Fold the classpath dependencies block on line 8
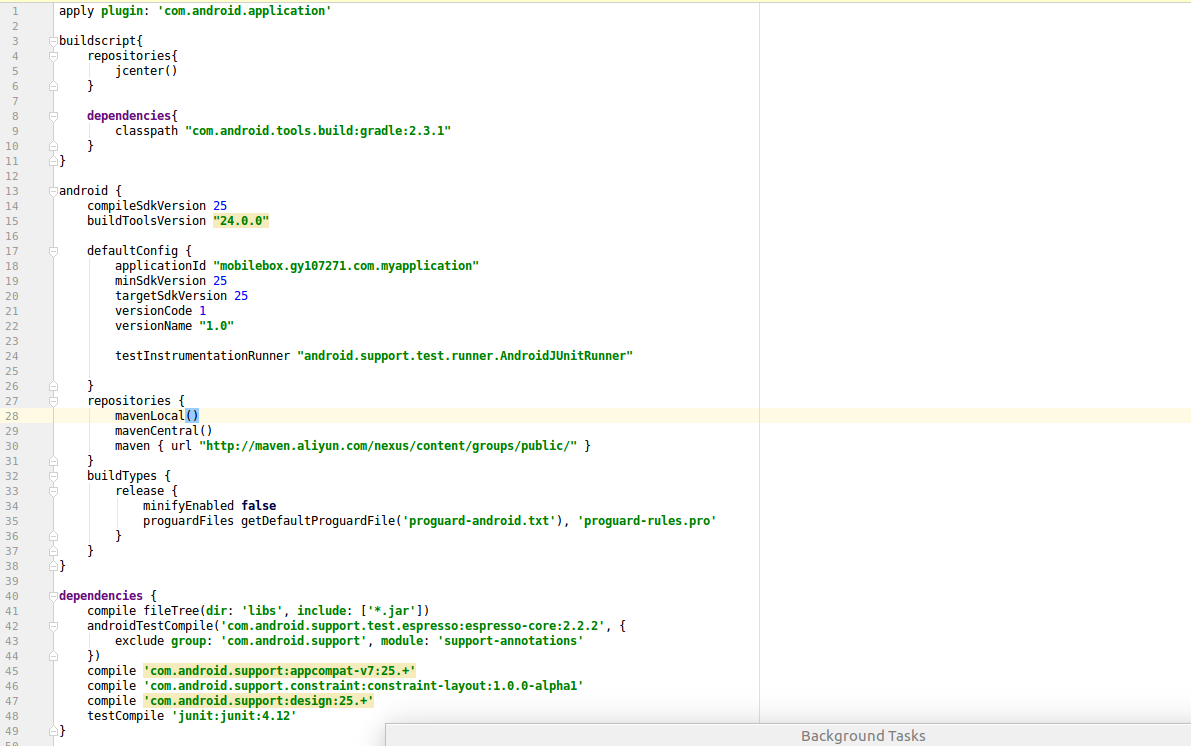Viewport: 1191px width, 746px height. pos(53,116)
